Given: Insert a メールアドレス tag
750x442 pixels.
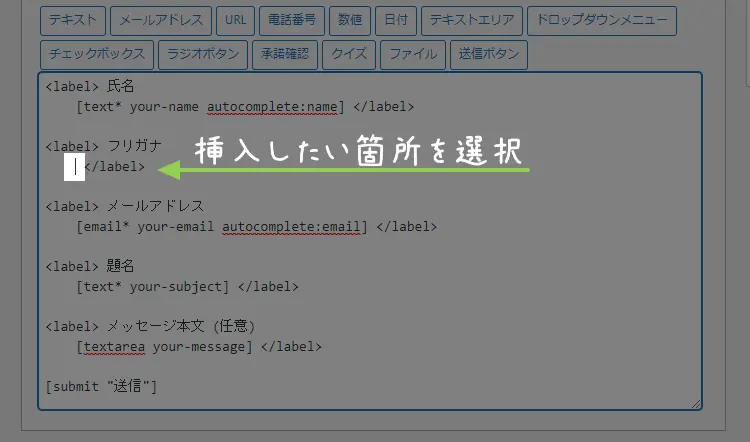Looking at the screenshot, I should coord(161,21).
